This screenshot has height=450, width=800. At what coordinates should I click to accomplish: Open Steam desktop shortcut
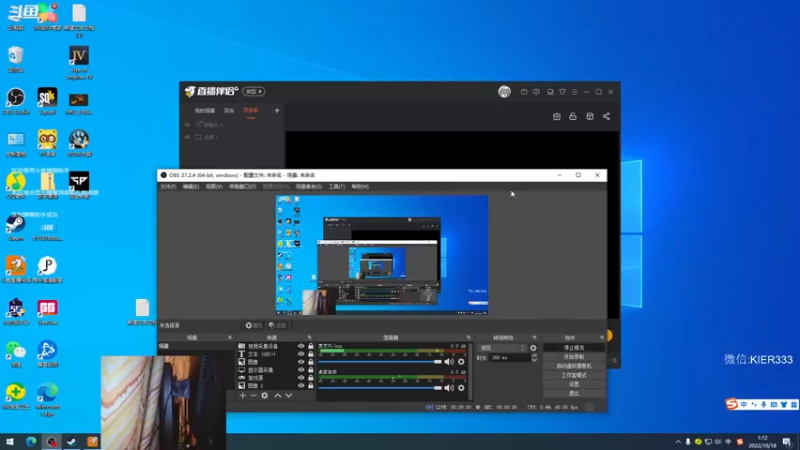(x=16, y=228)
